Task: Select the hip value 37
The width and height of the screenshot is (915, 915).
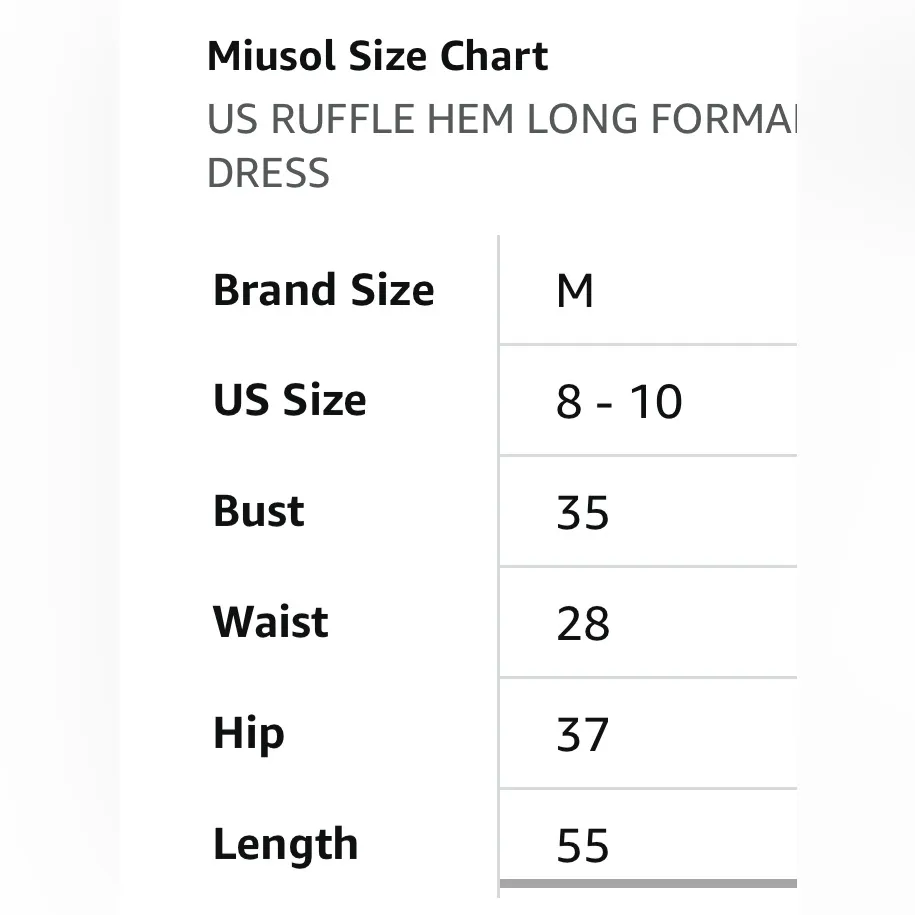Action: click(x=583, y=736)
